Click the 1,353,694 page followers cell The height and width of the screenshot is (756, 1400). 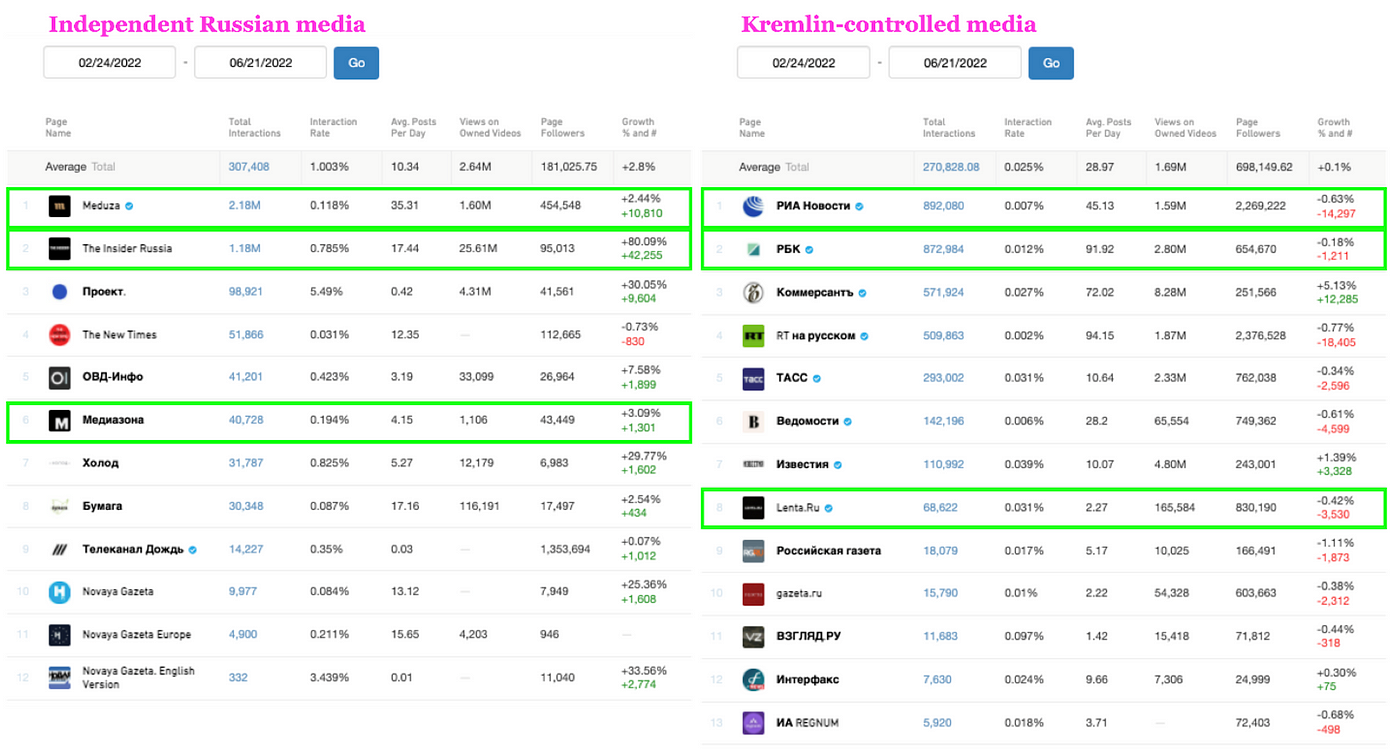(x=565, y=550)
